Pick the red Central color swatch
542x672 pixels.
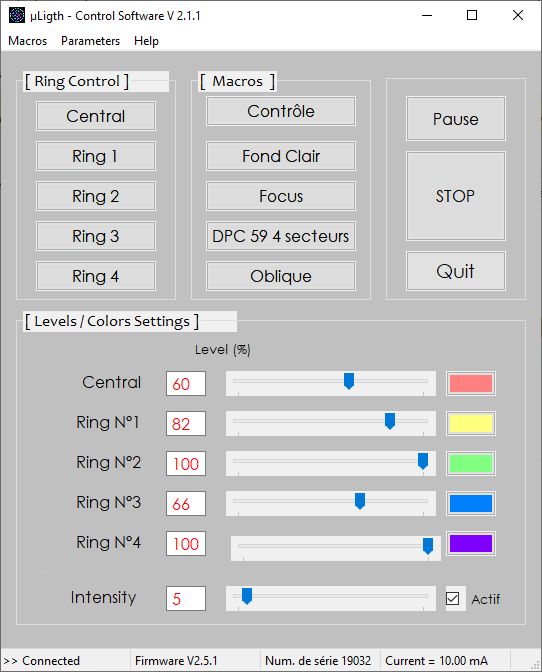coord(470,384)
